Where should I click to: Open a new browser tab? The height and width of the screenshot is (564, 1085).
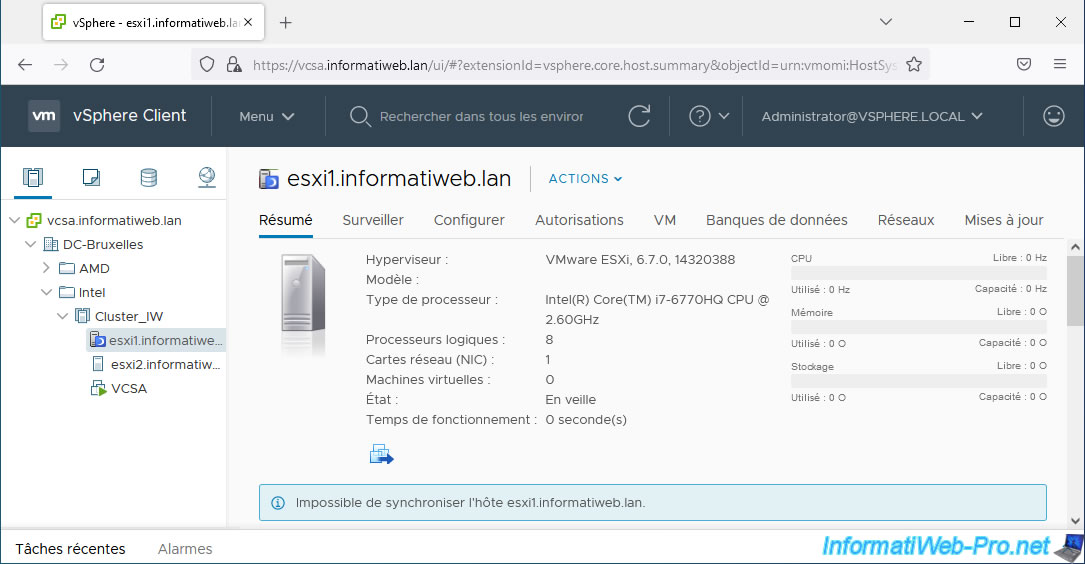[285, 23]
